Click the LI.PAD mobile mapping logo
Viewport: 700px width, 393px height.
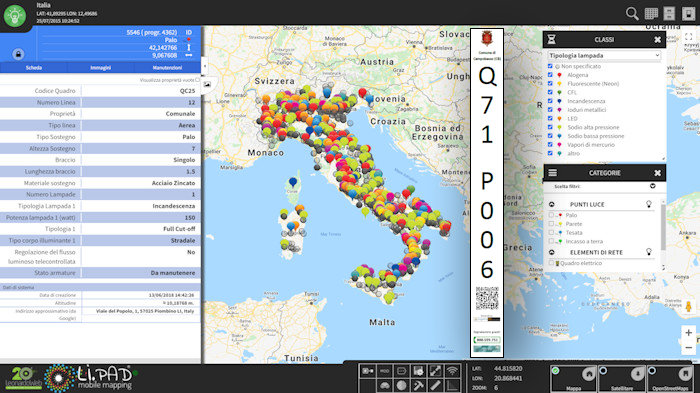click(92, 378)
